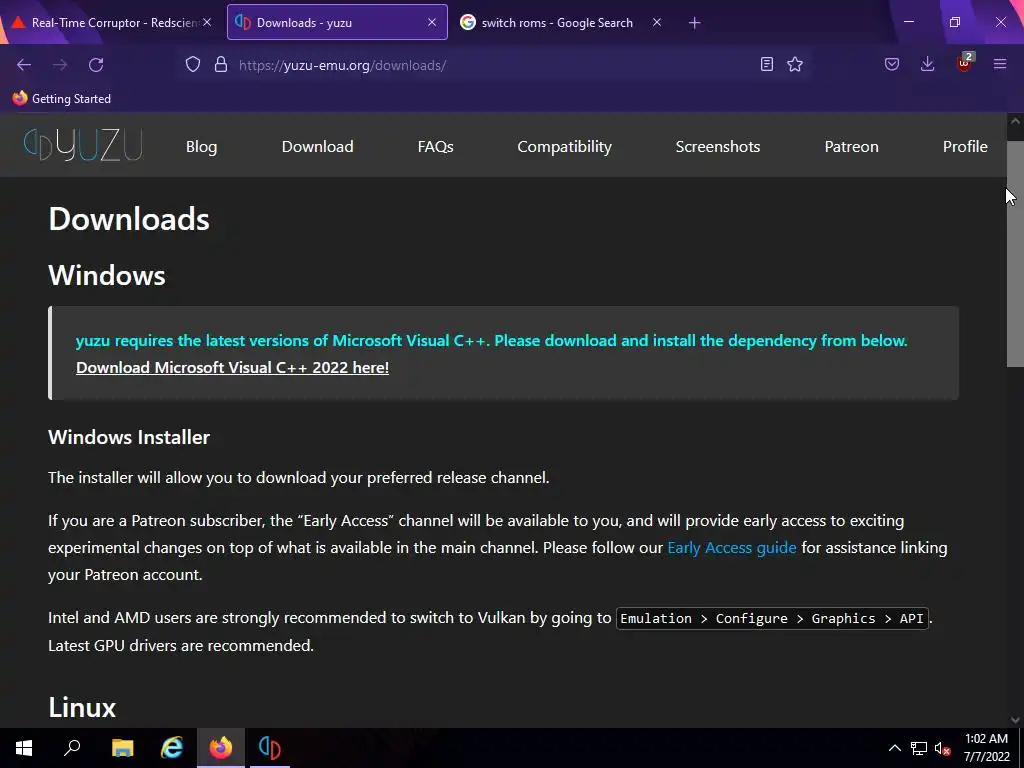Open the Windows Start menu

pos(24,748)
